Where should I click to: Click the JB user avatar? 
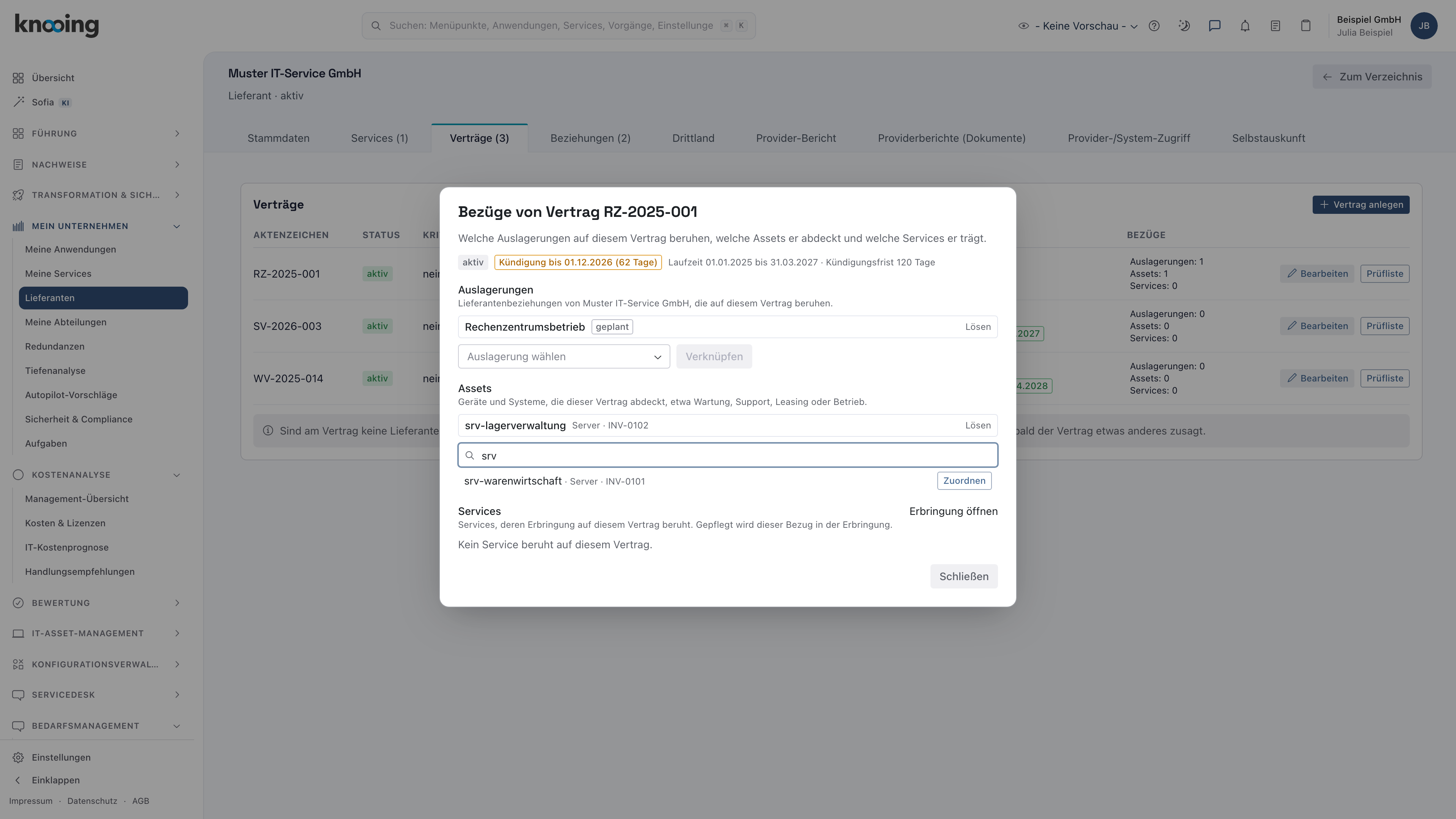tap(1424, 26)
